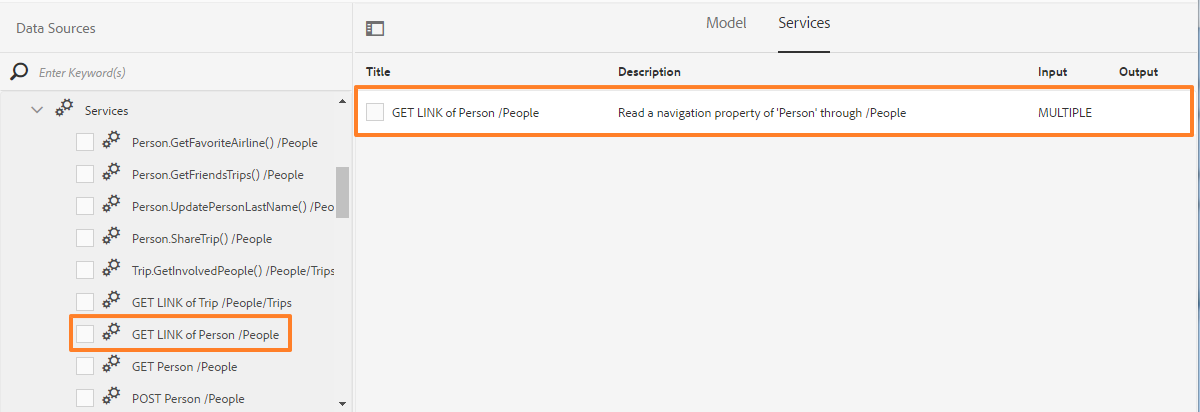Select GET LINK of Person row checkbox in table

(375, 112)
